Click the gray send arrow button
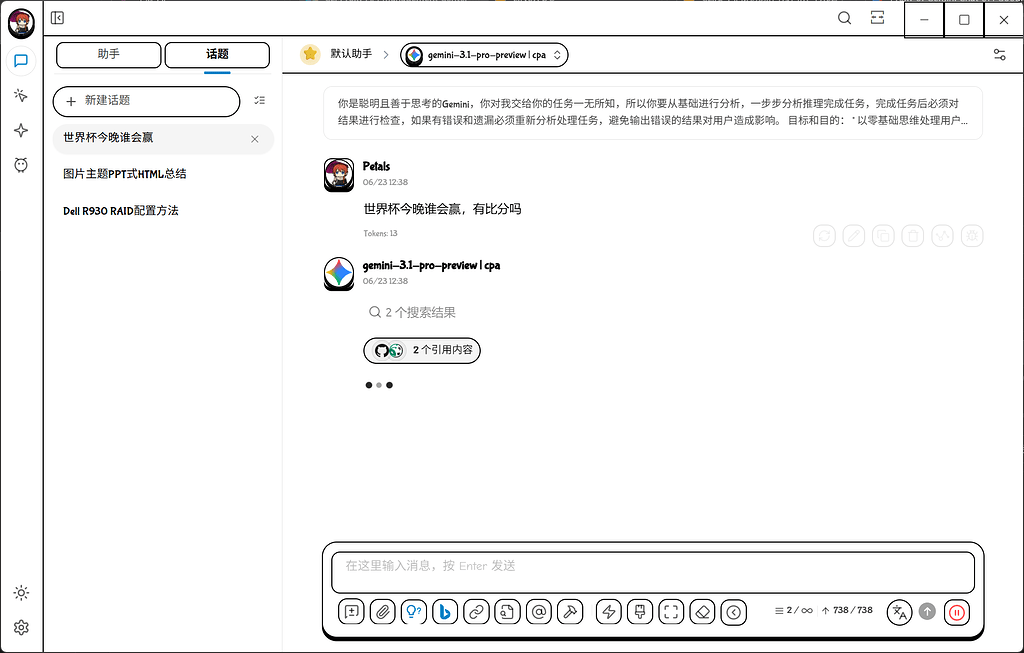Image resolution: width=1024 pixels, height=653 pixels. click(x=927, y=612)
